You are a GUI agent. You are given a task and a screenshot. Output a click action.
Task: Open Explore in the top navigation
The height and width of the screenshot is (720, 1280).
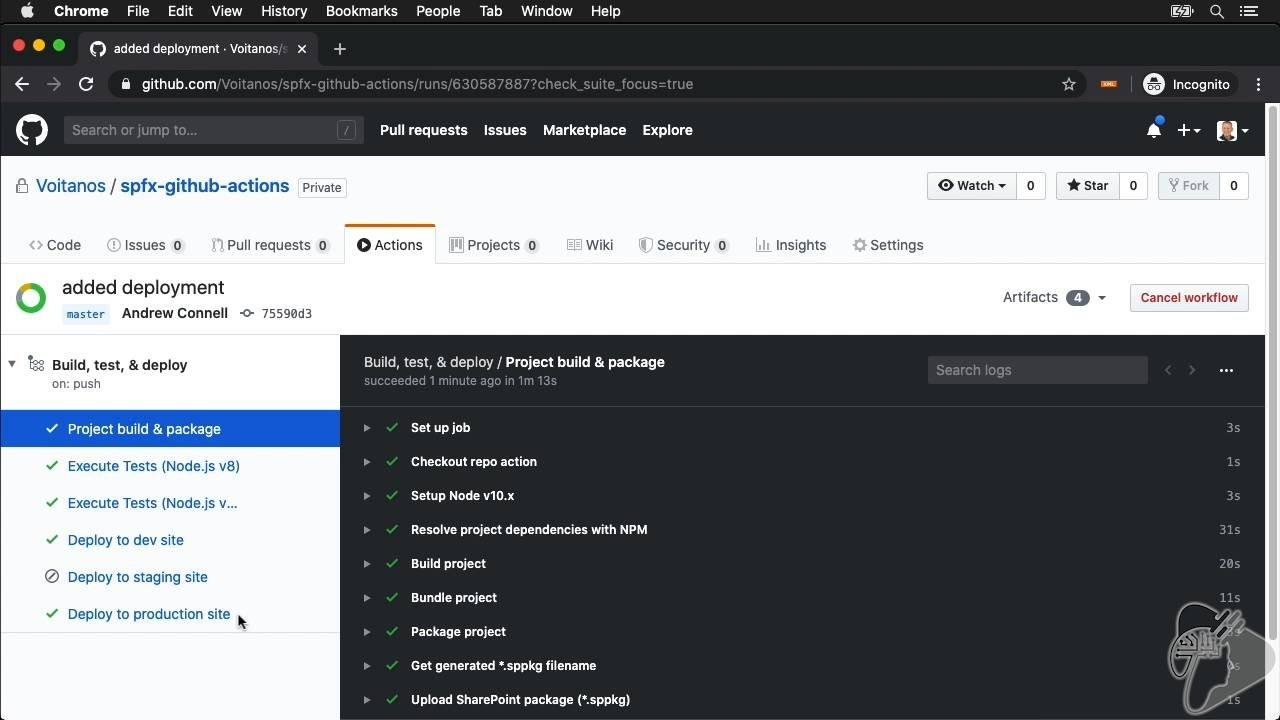[667, 130]
